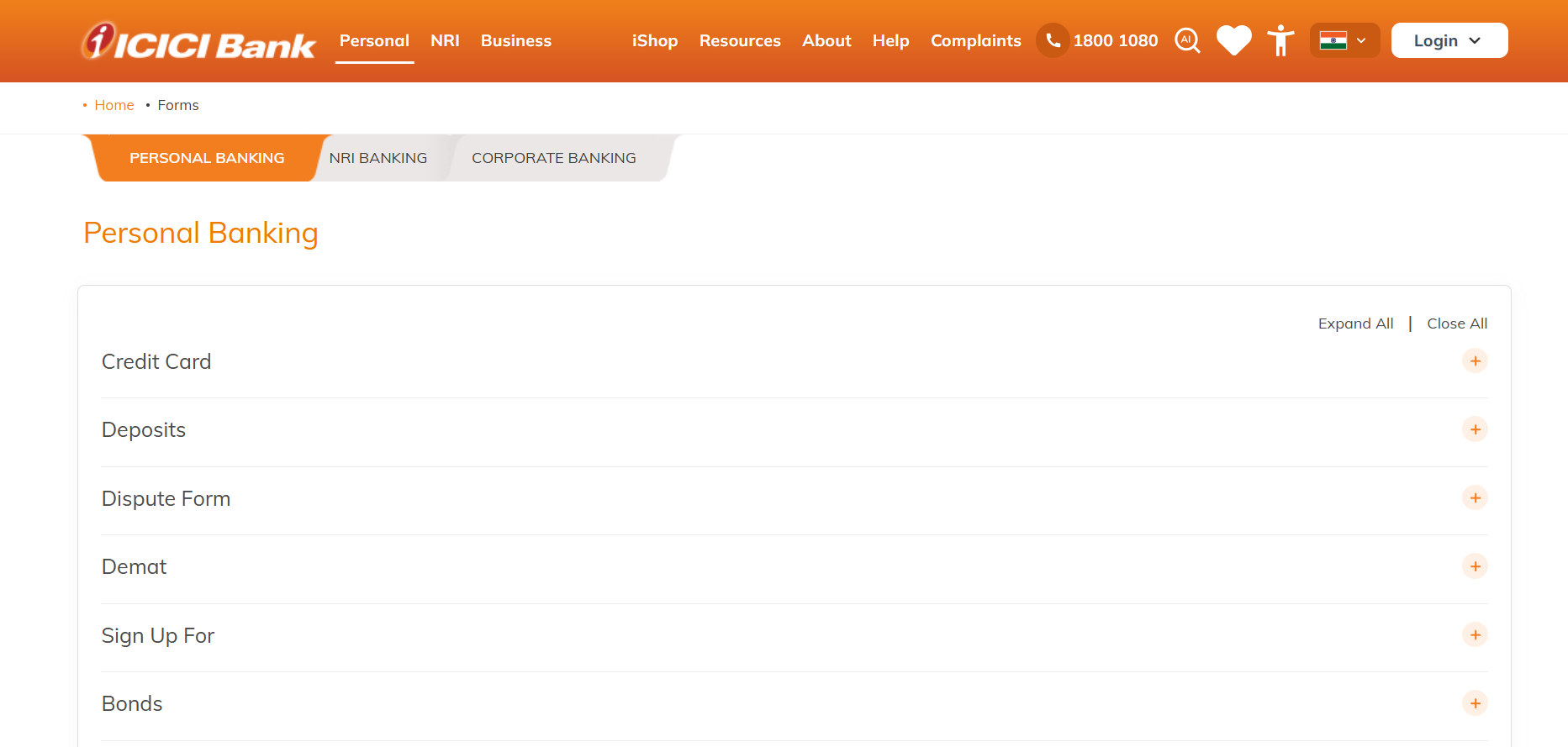The image size is (1568, 747).
Task: Go to the Home breadcrumb link
Action: tap(114, 105)
